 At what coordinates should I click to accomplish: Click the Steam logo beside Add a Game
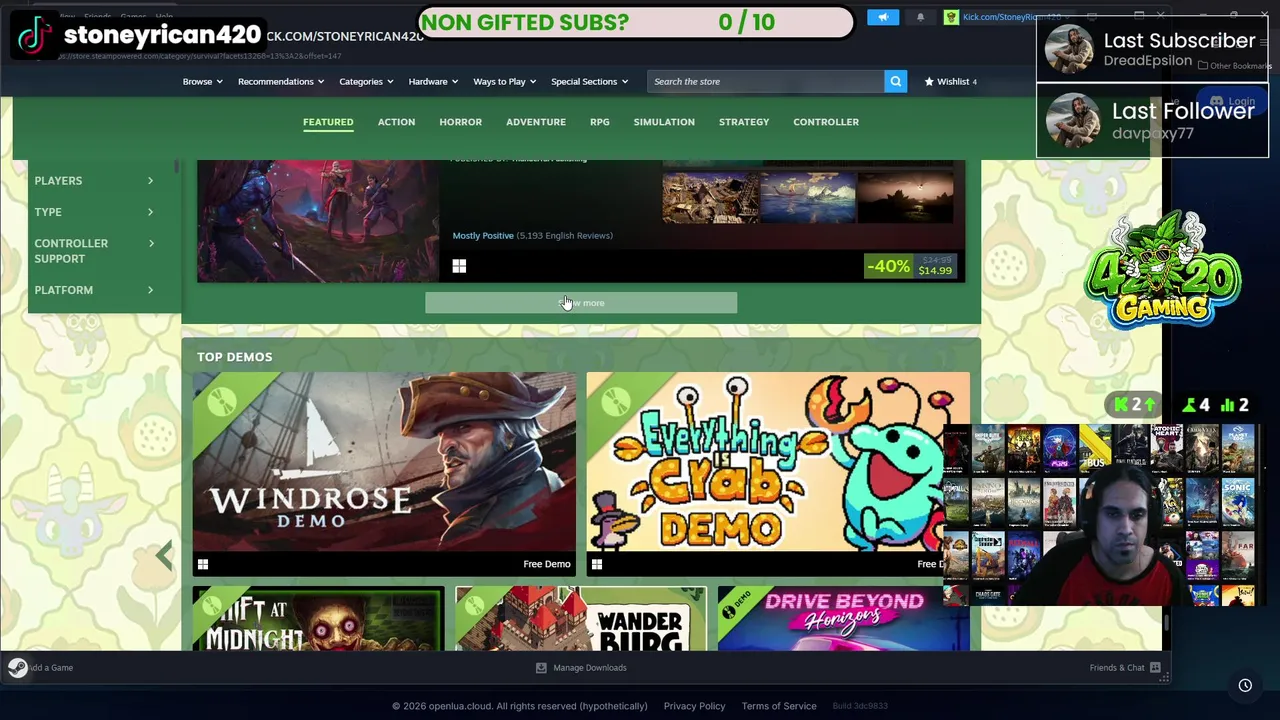17,668
